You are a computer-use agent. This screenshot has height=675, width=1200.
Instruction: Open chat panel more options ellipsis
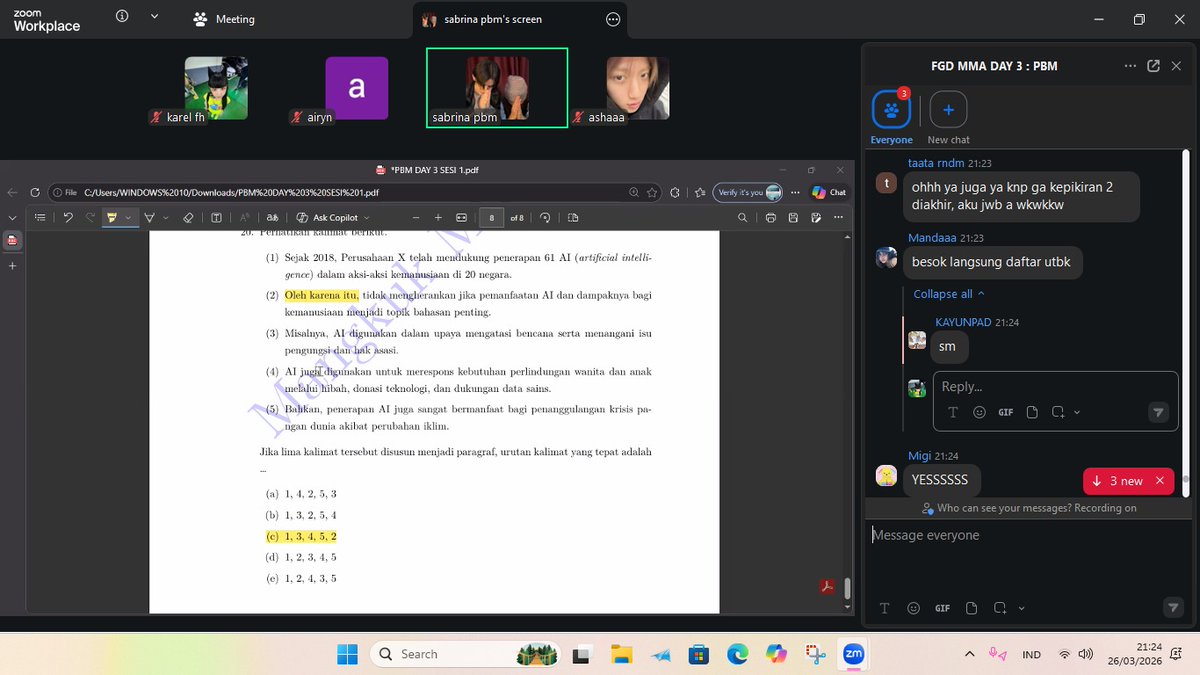[x=1130, y=66]
